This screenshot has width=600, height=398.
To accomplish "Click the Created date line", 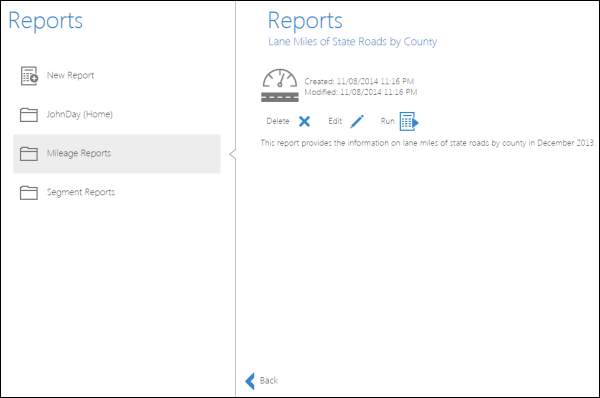I will click(359, 81).
